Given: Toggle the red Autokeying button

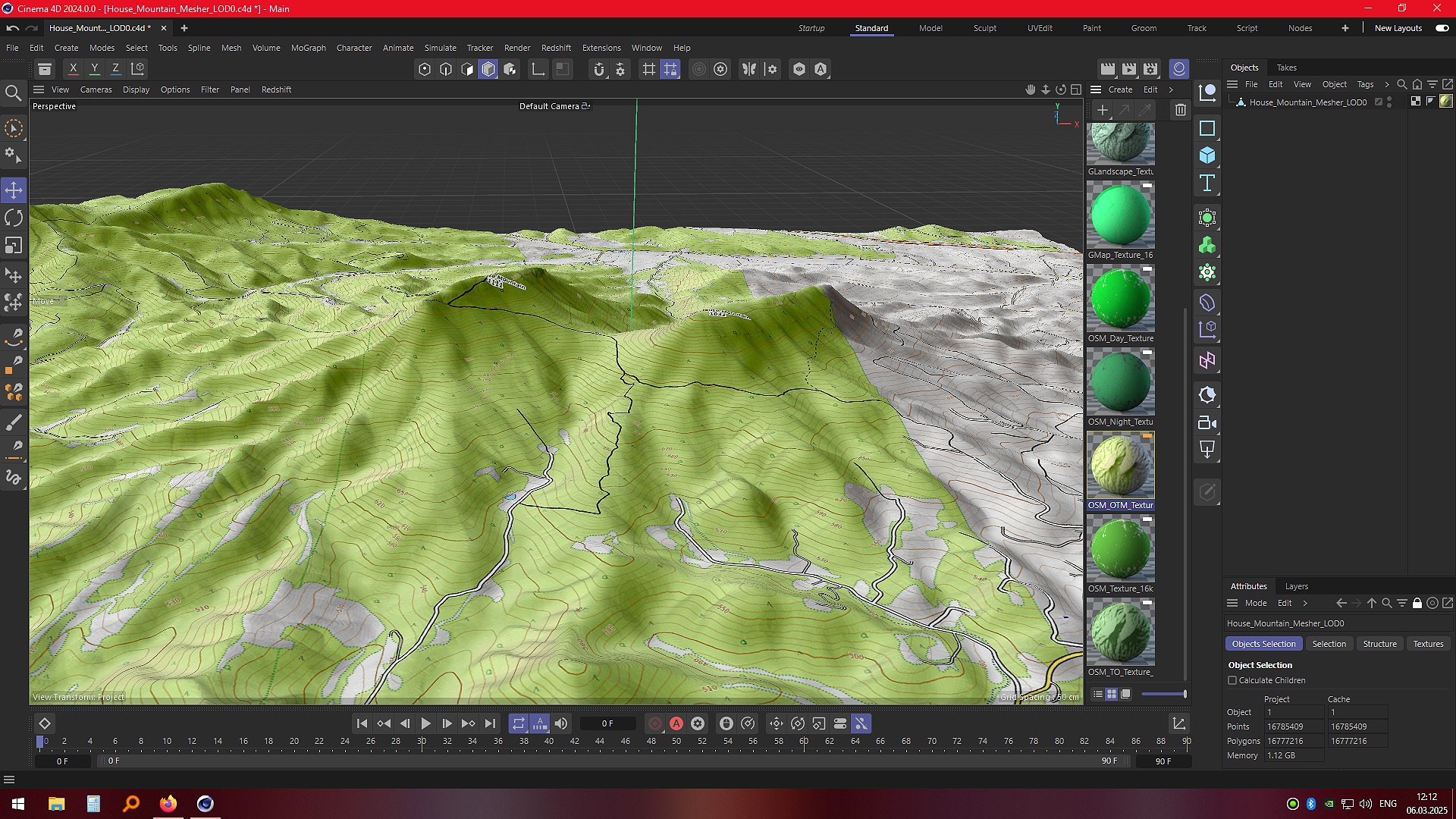Looking at the screenshot, I should point(676,723).
